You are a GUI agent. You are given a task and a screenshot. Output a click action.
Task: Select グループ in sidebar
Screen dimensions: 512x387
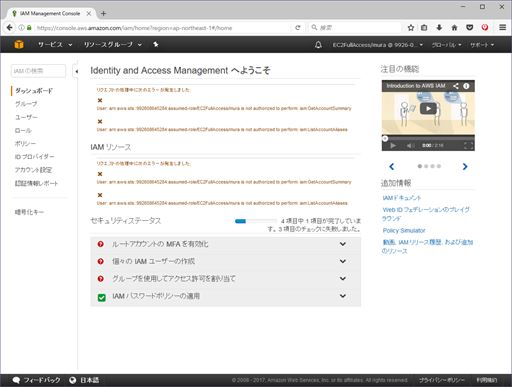click(26, 104)
